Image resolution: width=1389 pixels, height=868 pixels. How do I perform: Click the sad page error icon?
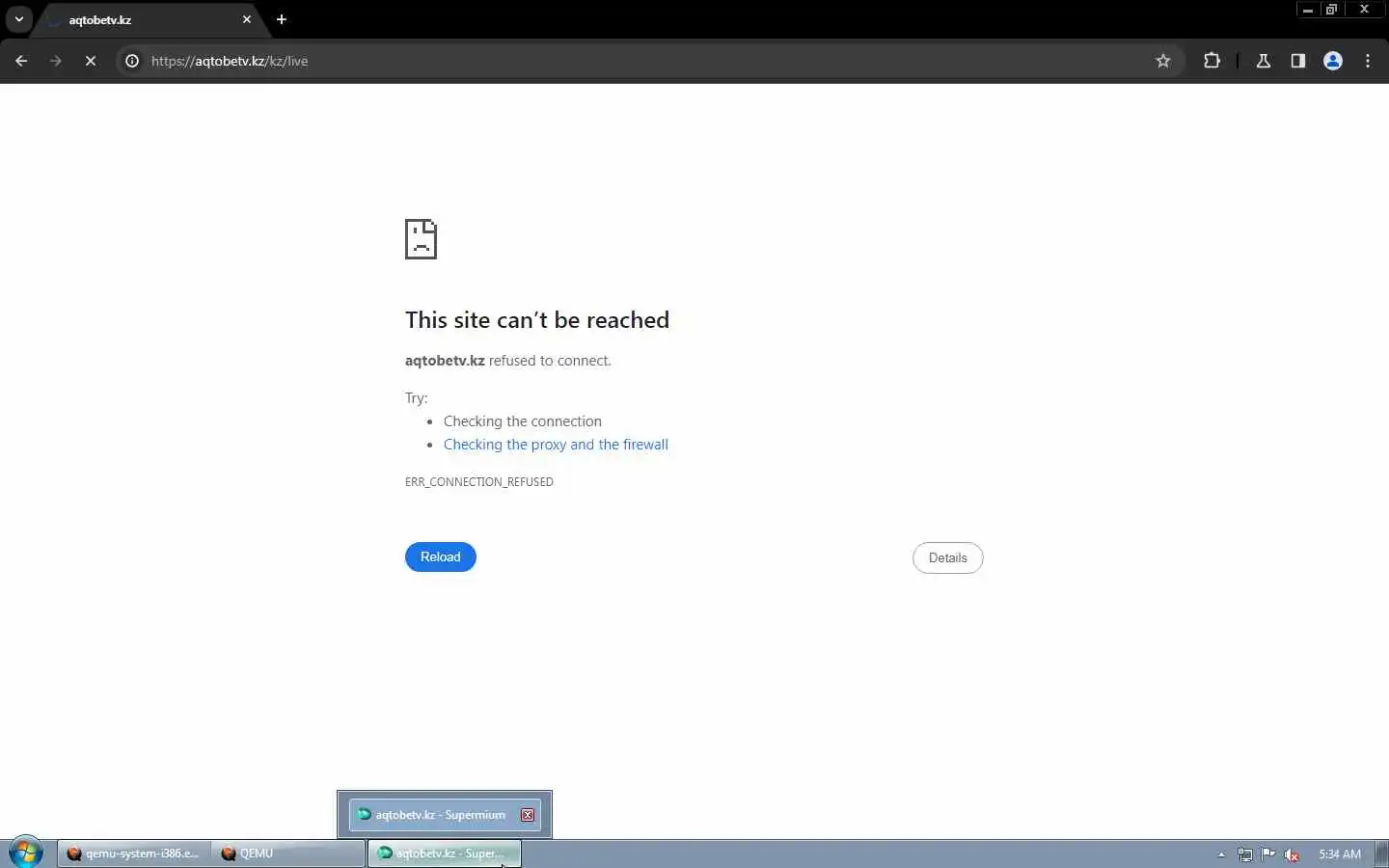coord(421,239)
